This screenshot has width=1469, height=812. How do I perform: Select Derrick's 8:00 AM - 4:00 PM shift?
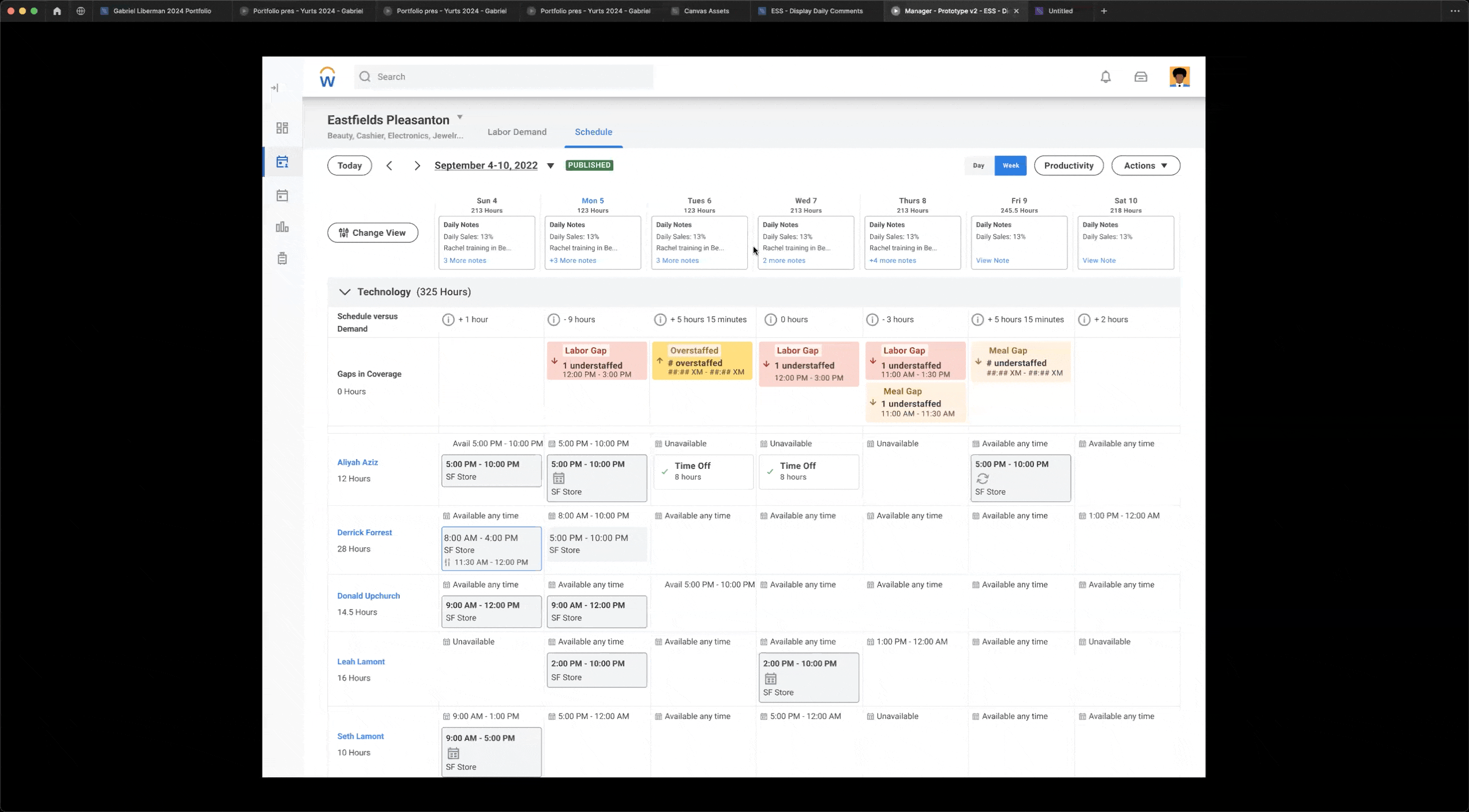click(492, 549)
